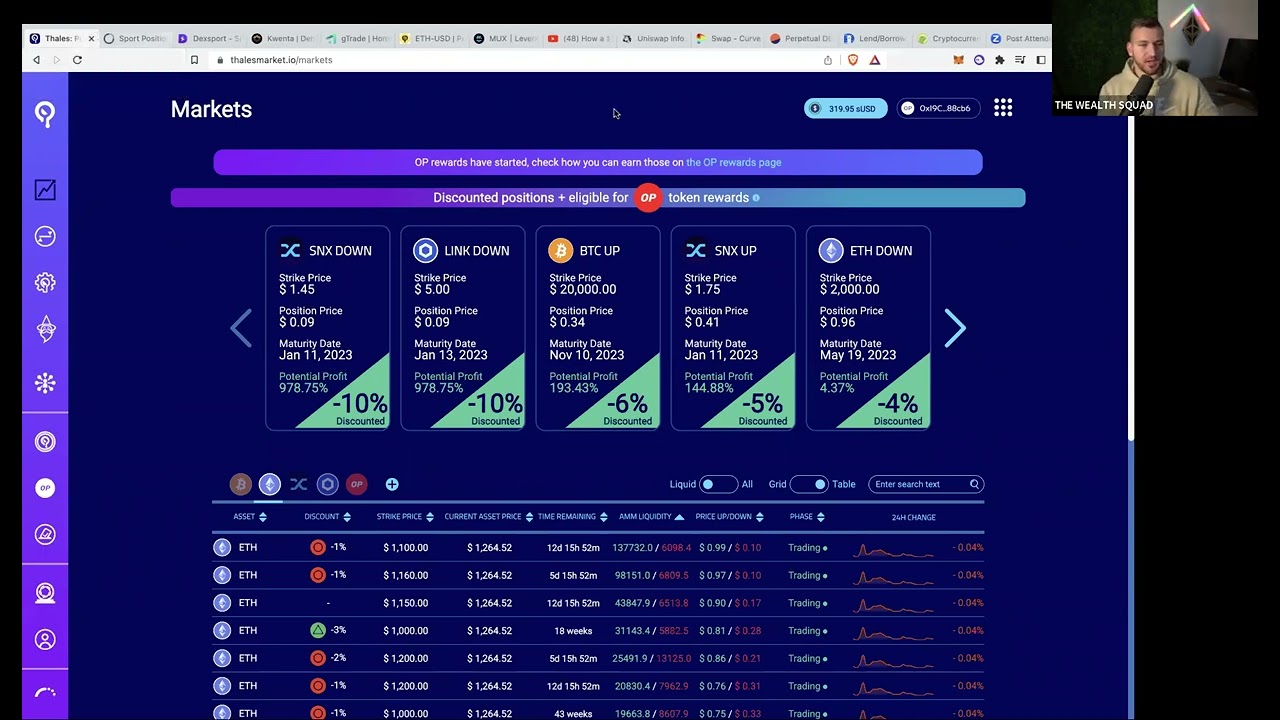The height and width of the screenshot is (720, 1280).
Task: Open the profile person icon in the sidebar
Action: pyautogui.click(x=45, y=640)
